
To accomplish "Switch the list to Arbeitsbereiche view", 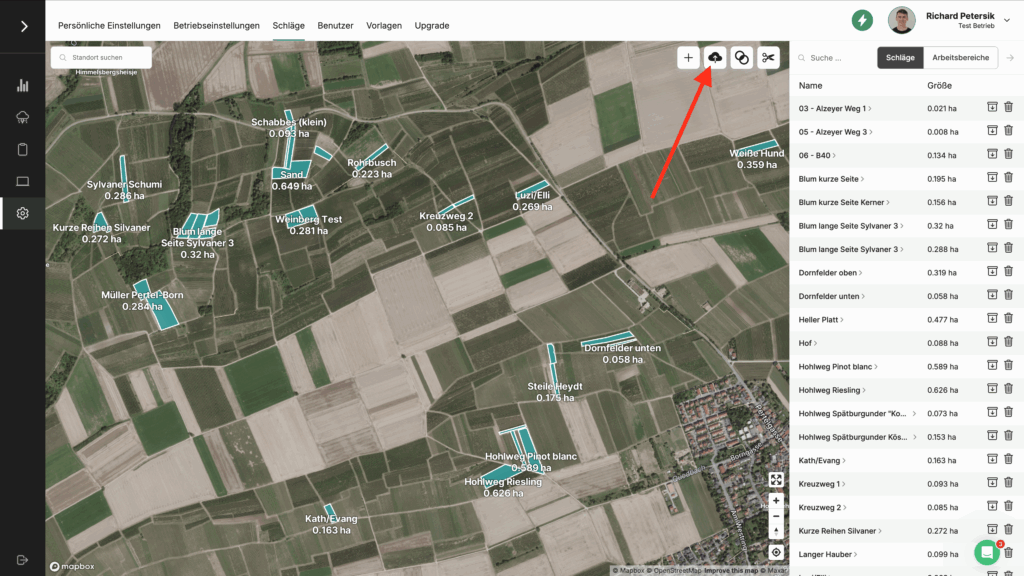I will point(960,58).
